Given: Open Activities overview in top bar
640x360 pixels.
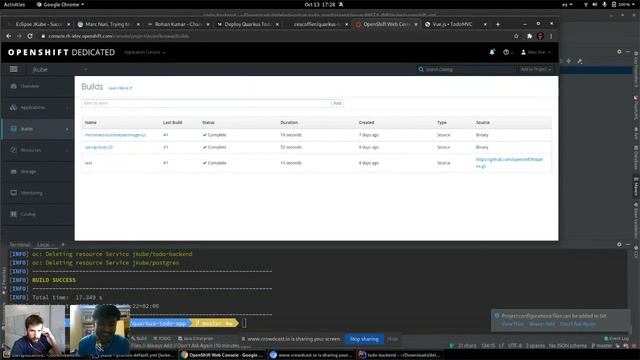Looking at the screenshot, I should [14, 4].
